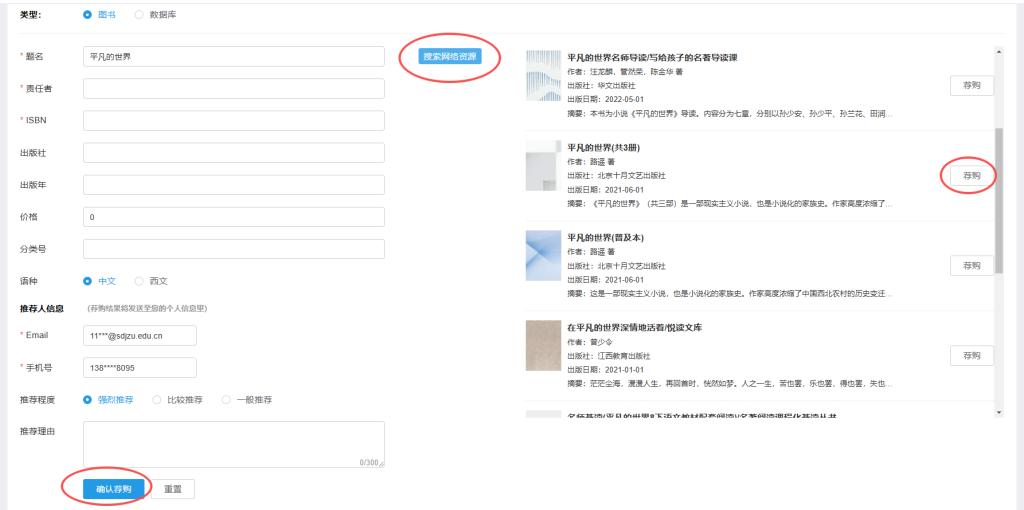Click cover thumbnail of 在平凡的世界深情地活着

543,346
